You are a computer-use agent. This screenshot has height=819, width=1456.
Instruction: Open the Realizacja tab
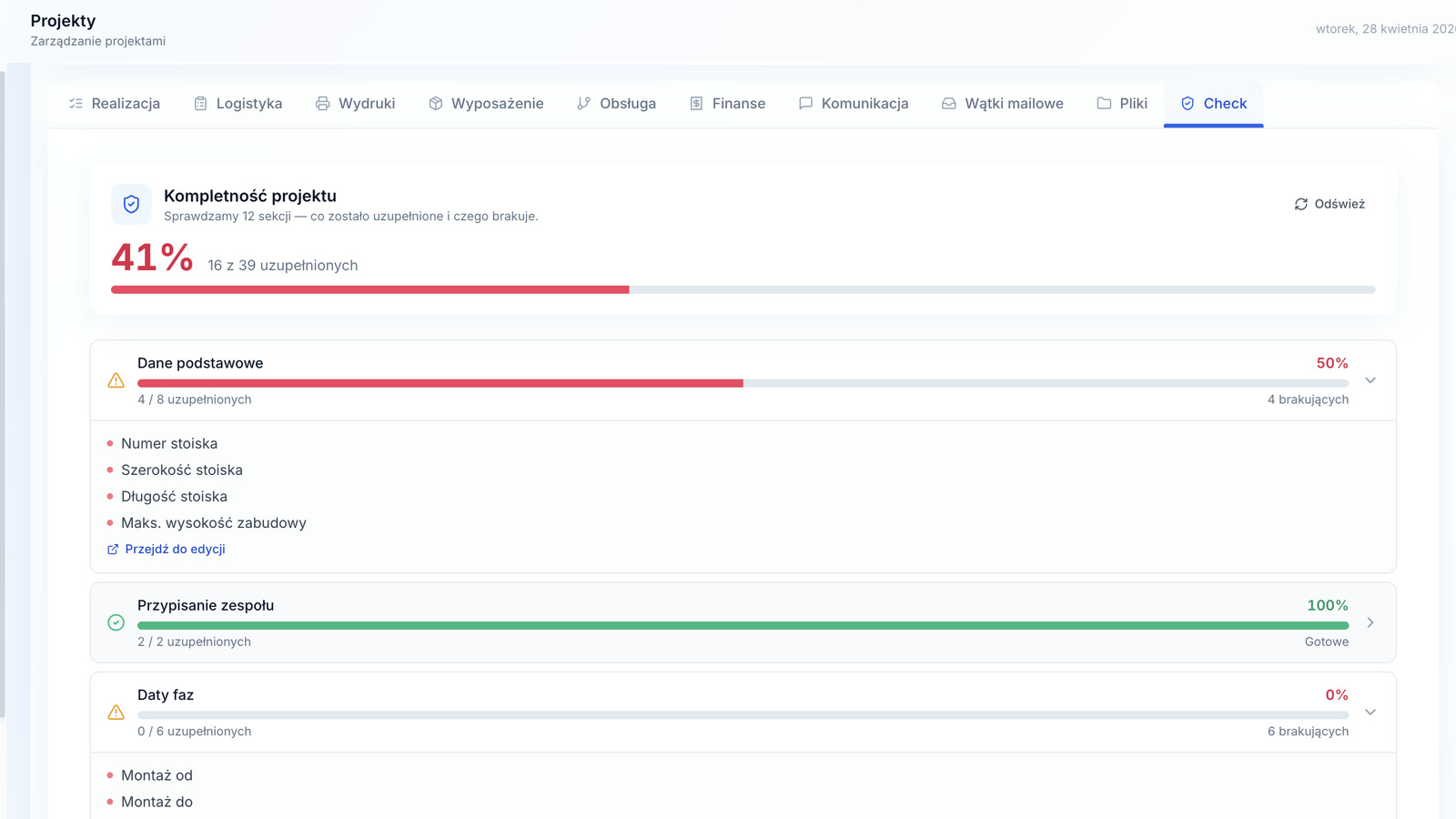(x=115, y=104)
